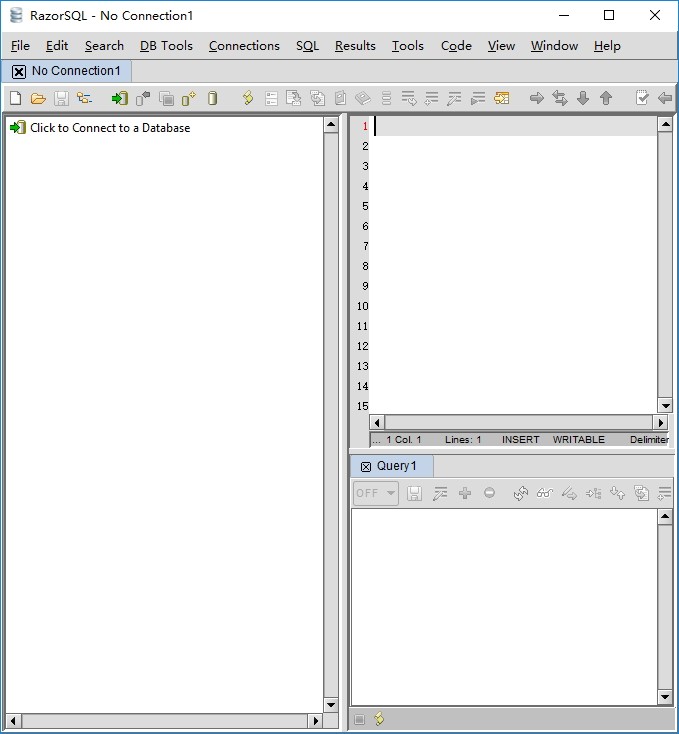This screenshot has height=734, width=679.
Task: Click the navigator panel scroll-down arrow
Action: [x=331, y=705]
